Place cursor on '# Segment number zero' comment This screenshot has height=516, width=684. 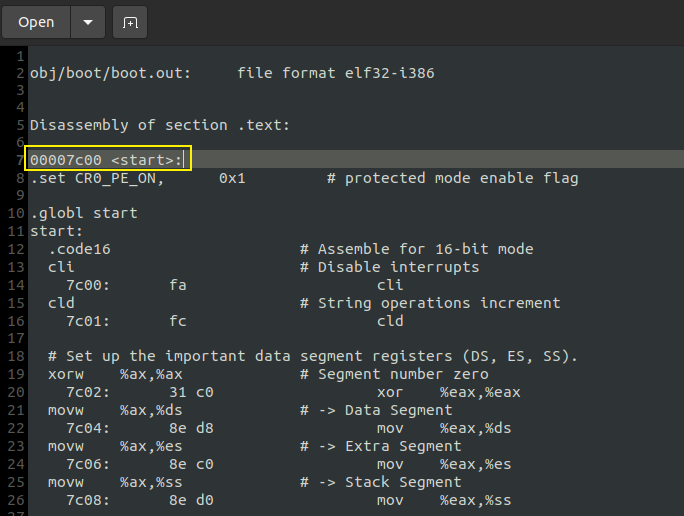click(394, 374)
